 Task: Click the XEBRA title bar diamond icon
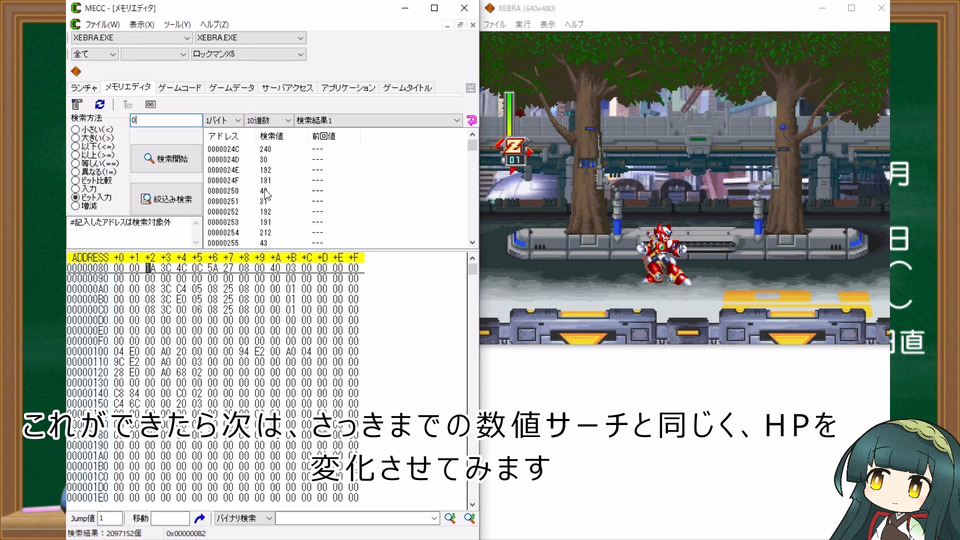[x=489, y=8]
